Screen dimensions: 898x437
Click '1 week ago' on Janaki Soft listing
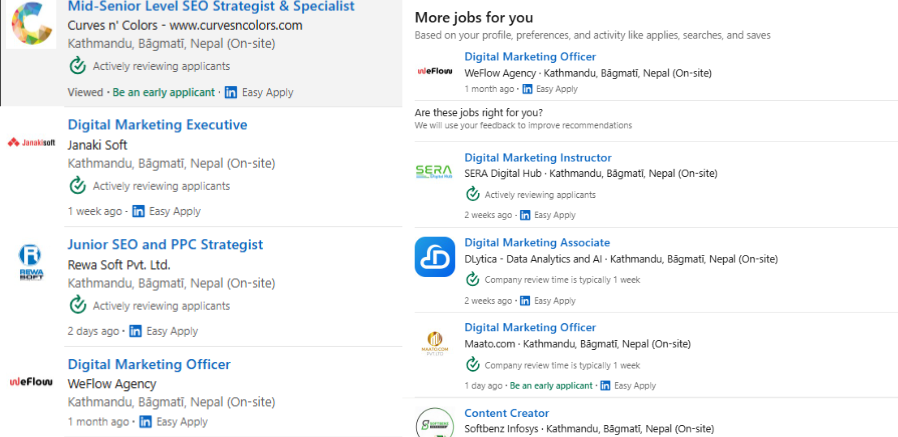(94, 211)
